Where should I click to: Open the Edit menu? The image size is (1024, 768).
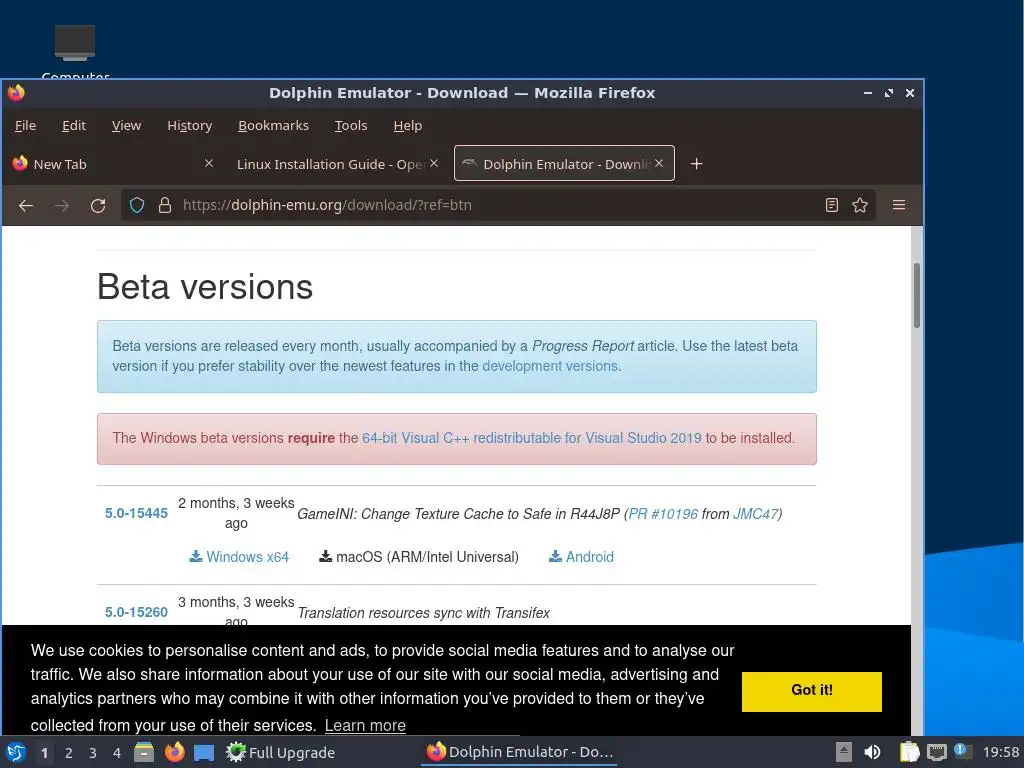(x=74, y=125)
